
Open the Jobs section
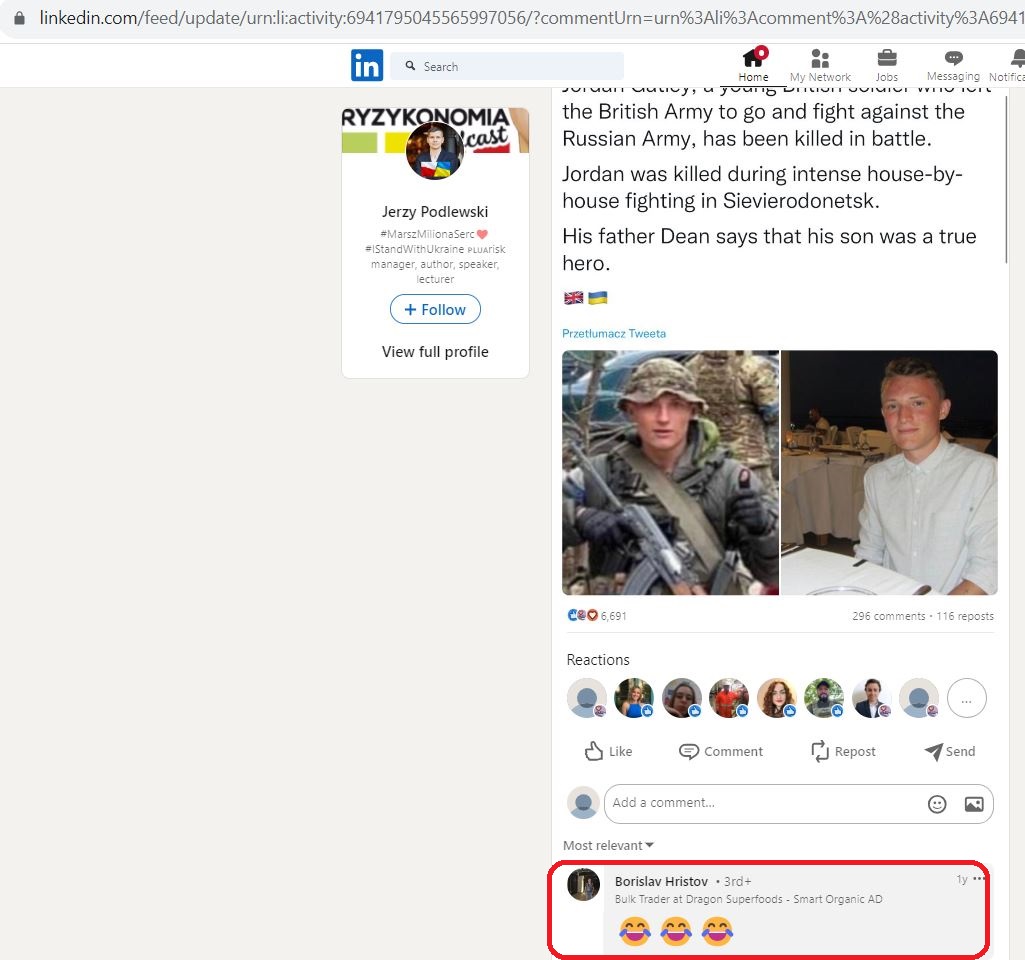886,66
